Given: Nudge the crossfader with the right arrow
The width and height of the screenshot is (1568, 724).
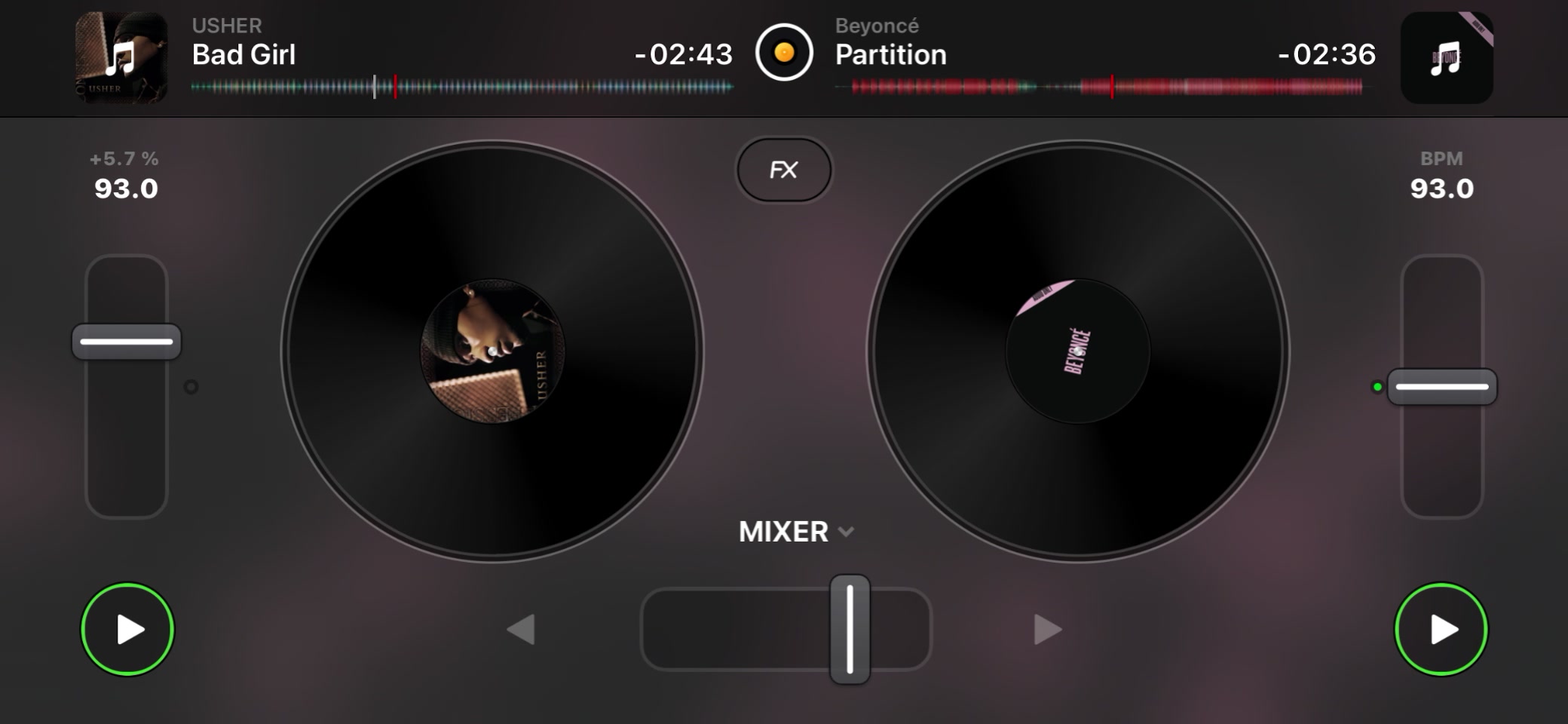Looking at the screenshot, I should 1048,630.
